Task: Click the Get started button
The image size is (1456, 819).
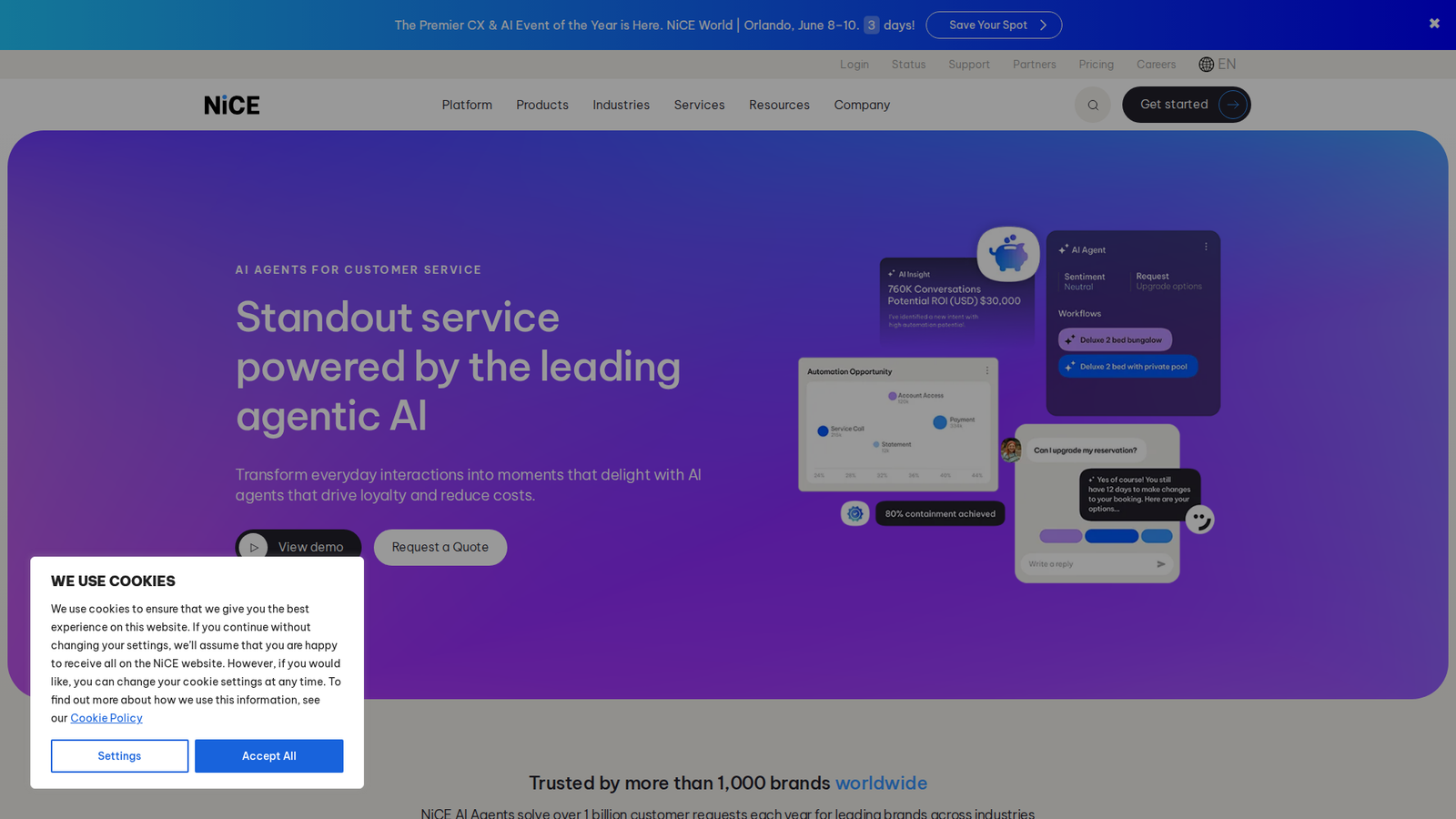Action: coord(1187,105)
